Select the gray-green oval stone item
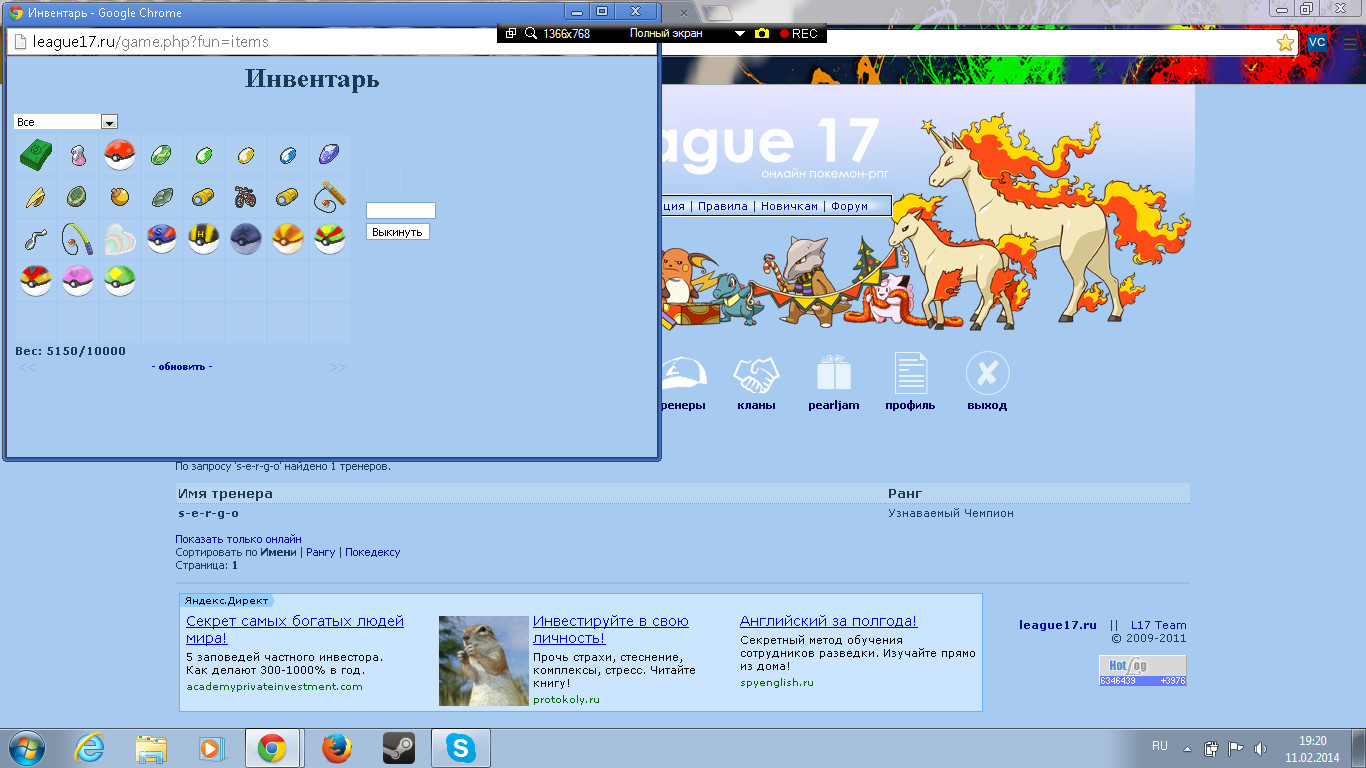The height and width of the screenshot is (768, 1366). point(161,197)
